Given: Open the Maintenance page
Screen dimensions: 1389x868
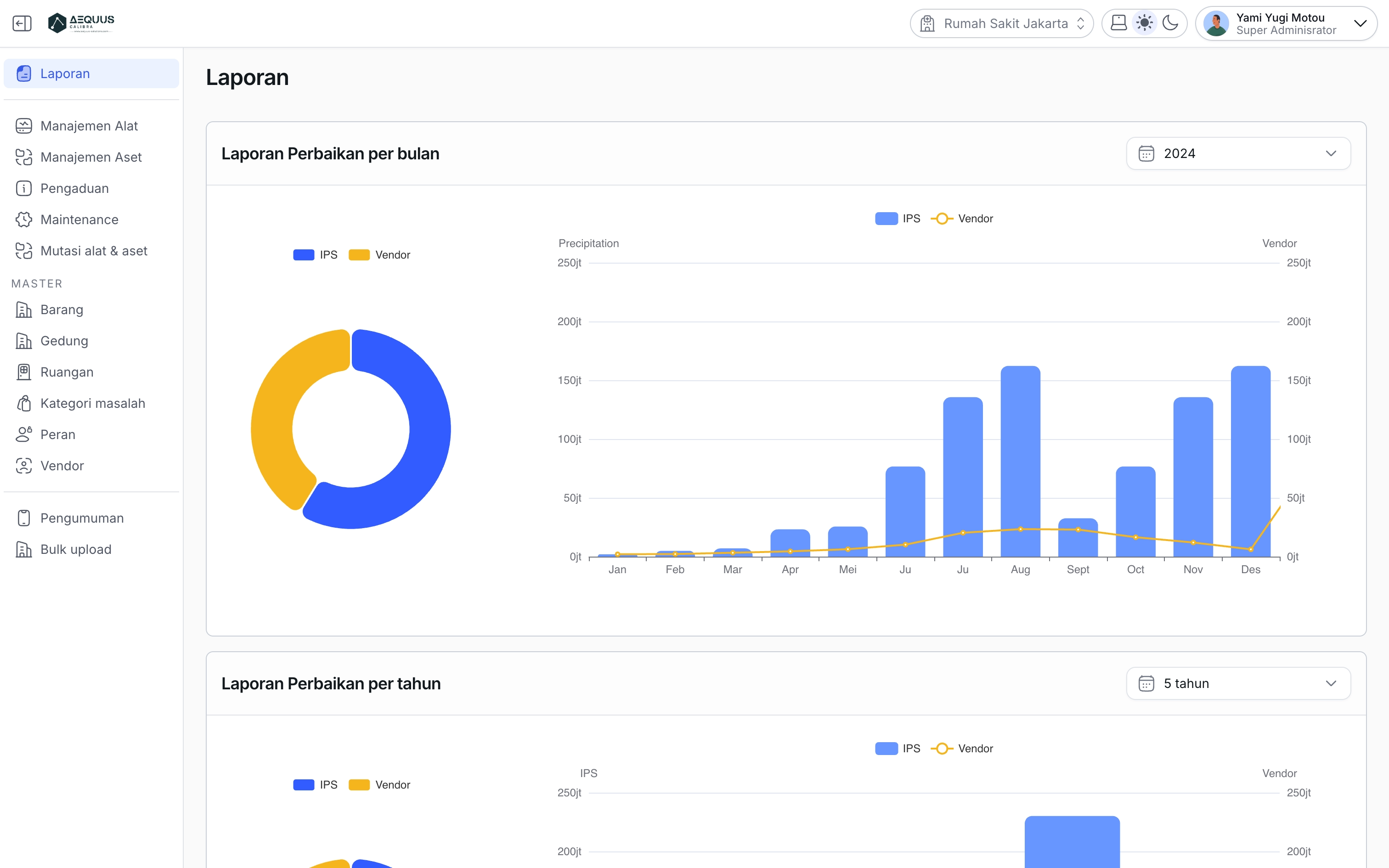Looking at the screenshot, I should 91,220.
